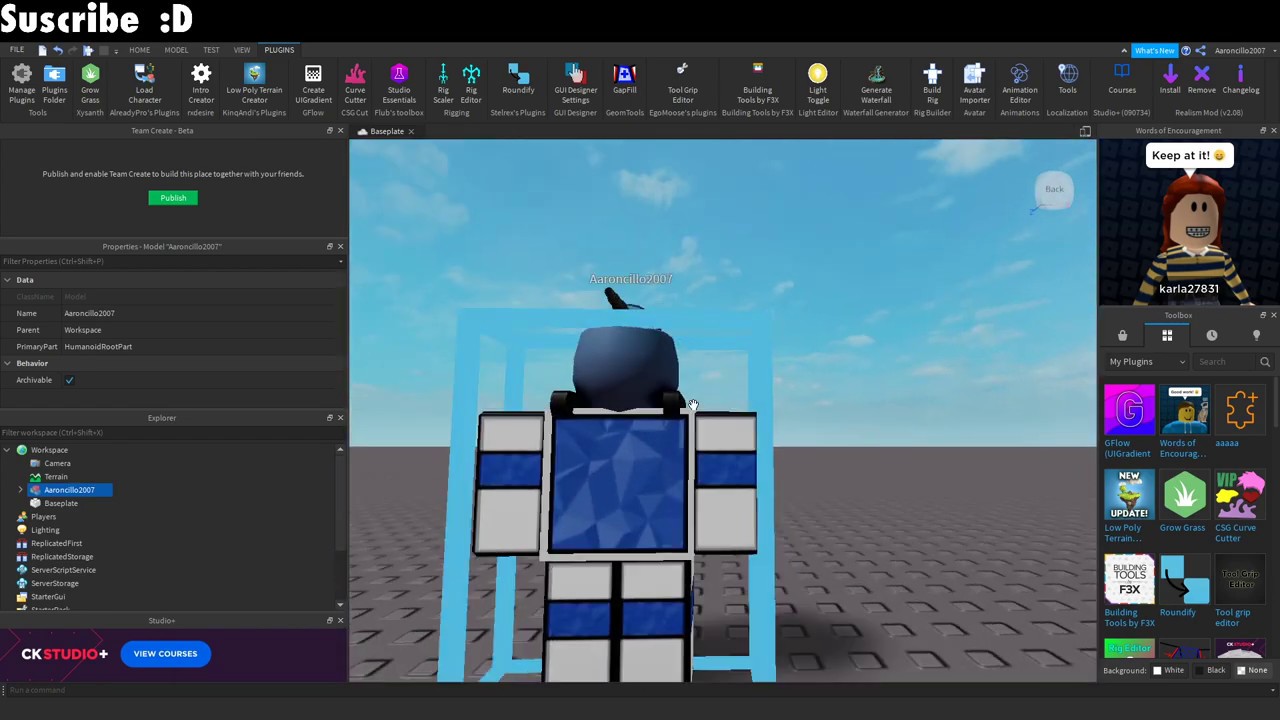Click the Build Rig plugin
Screen dimensions: 1280x720
tap(932, 83)
